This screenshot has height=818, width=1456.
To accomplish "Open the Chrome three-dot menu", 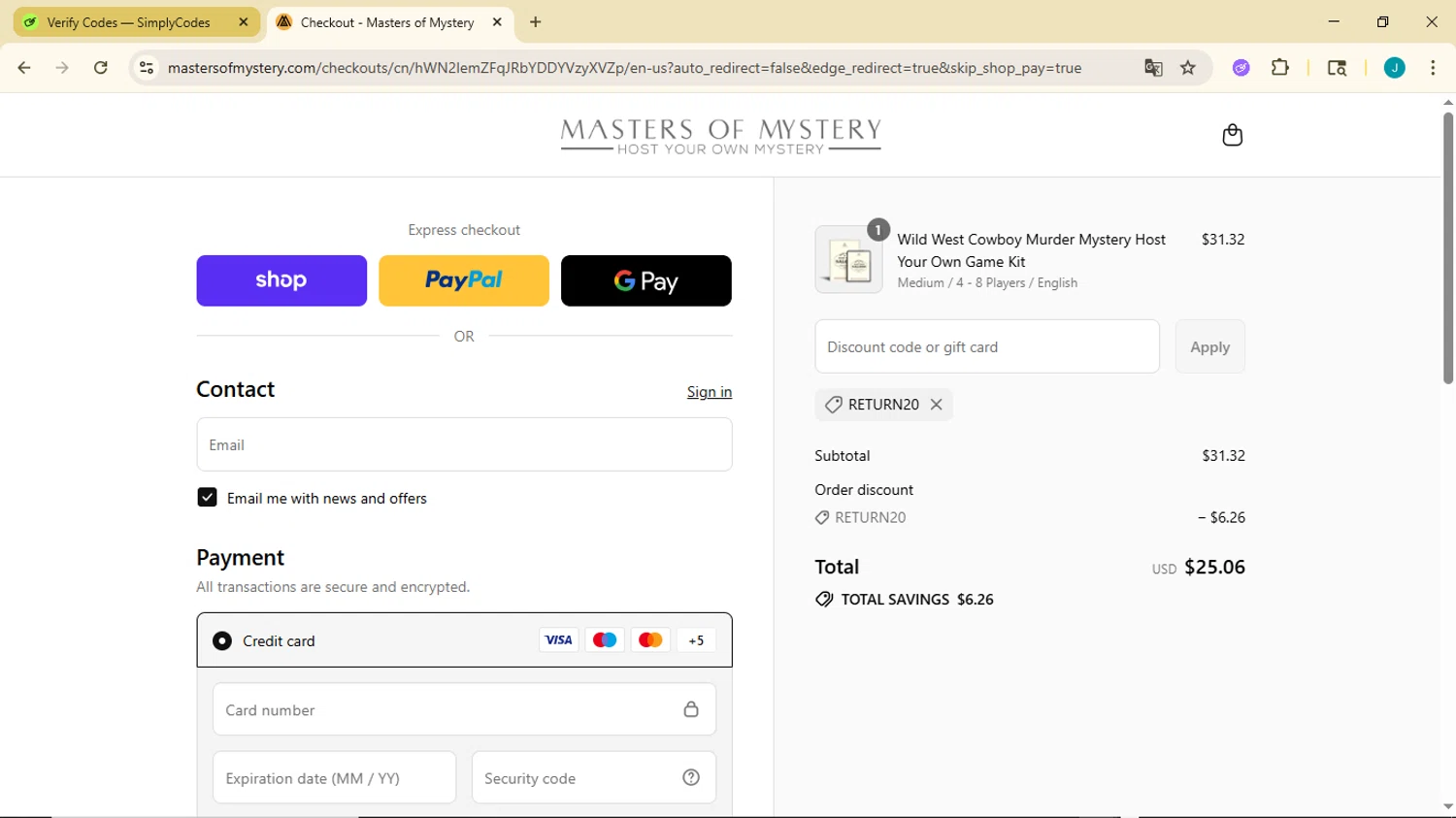I will pyautogui.click(x=1433, y=68).
